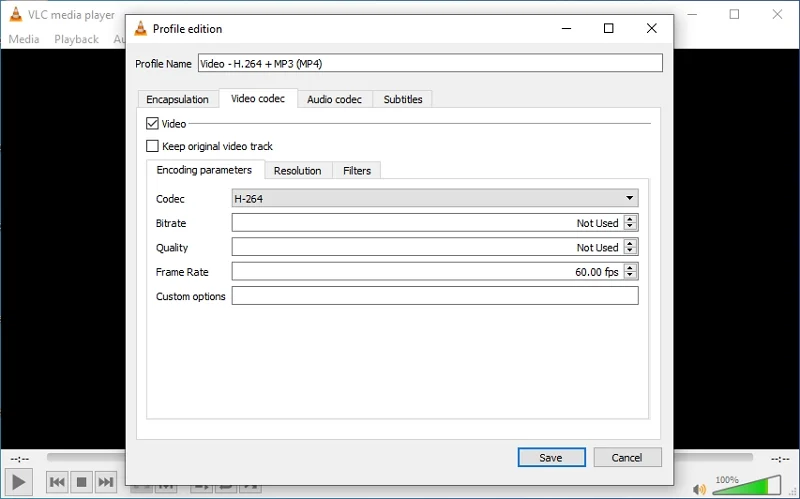
Task: Switch to the Encapsulation tab
Action: coord(178,99)
